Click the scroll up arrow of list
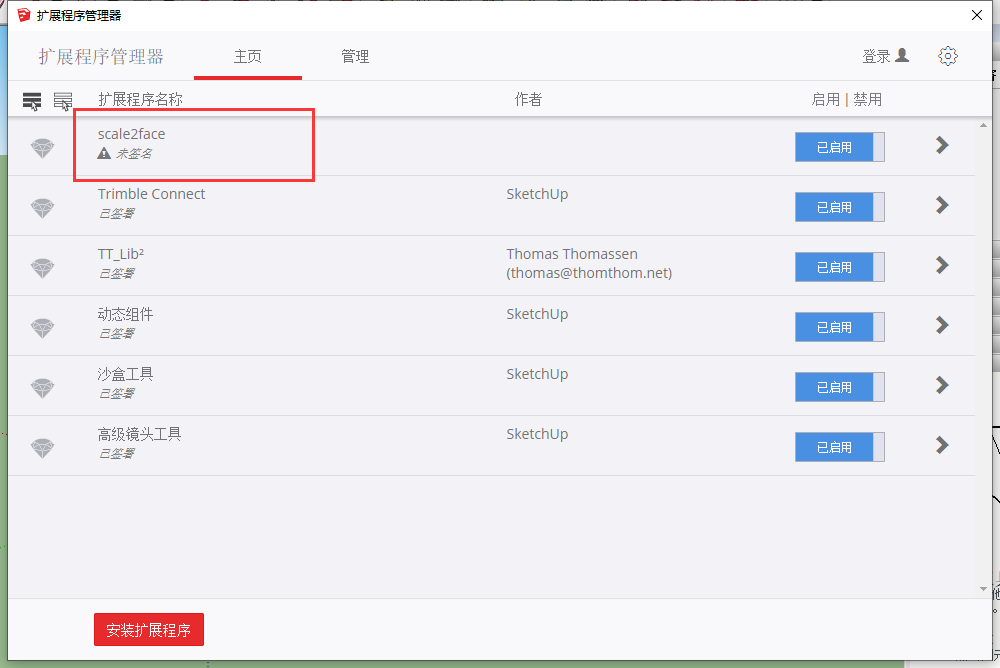This screenshot has height=668, width=1000. coord(983,126)
